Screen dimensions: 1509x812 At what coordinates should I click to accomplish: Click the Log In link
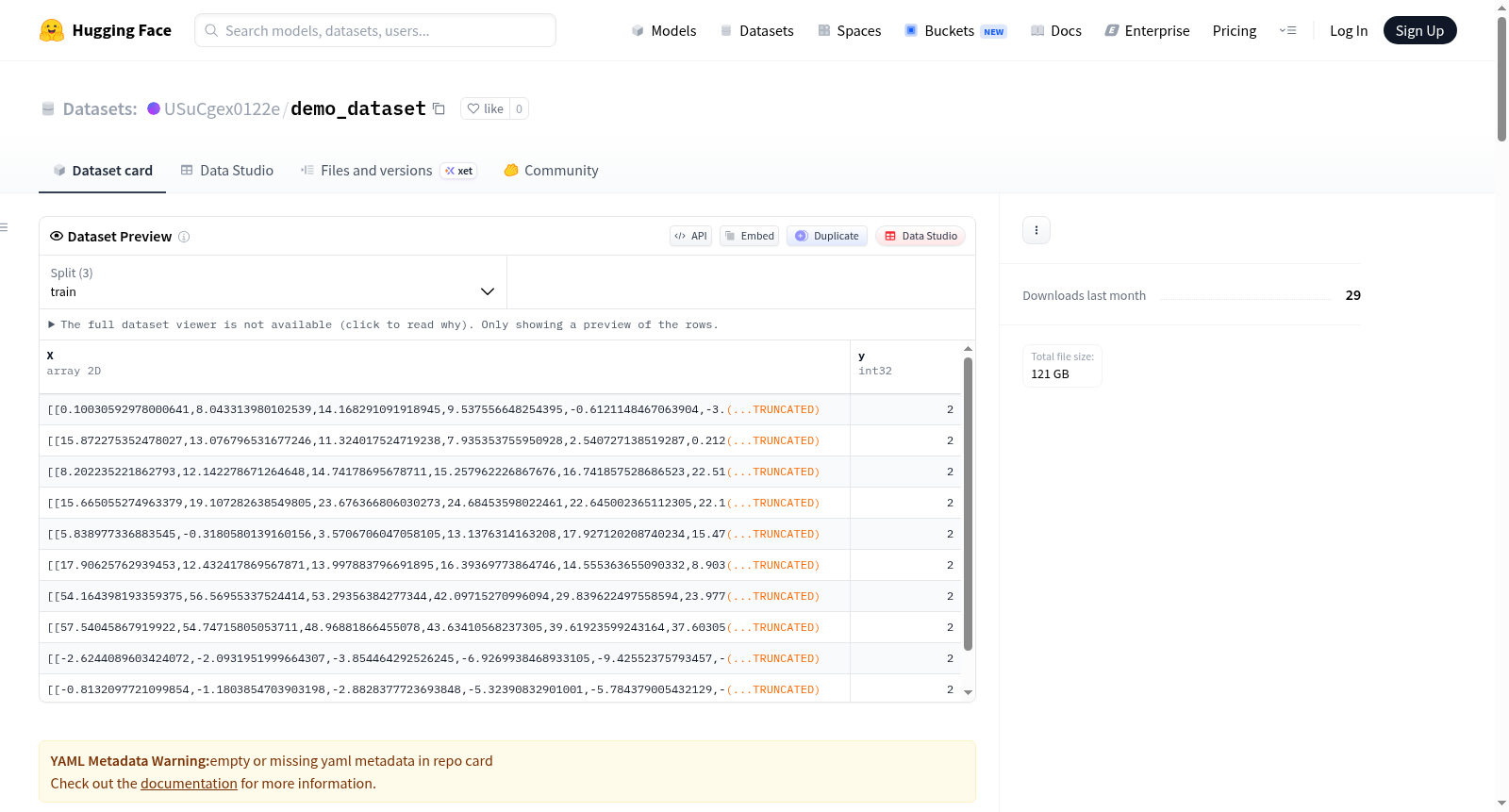(x=1349, y=30)
